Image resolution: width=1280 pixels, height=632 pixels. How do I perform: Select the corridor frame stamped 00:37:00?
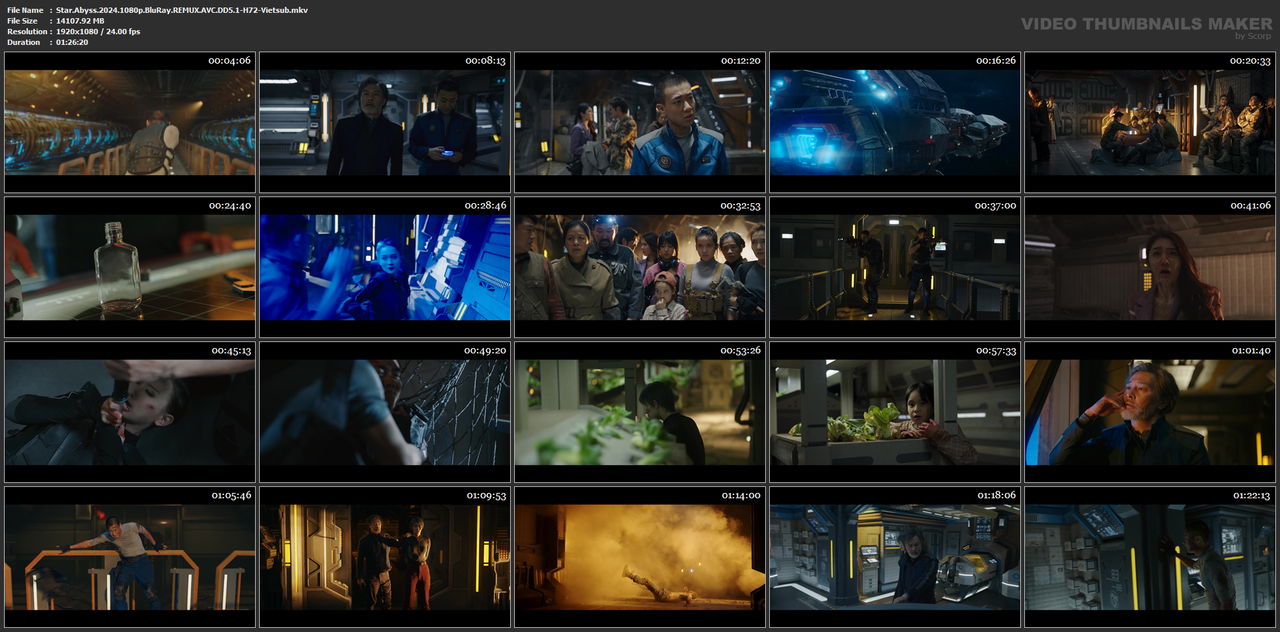tap(895, 267)
